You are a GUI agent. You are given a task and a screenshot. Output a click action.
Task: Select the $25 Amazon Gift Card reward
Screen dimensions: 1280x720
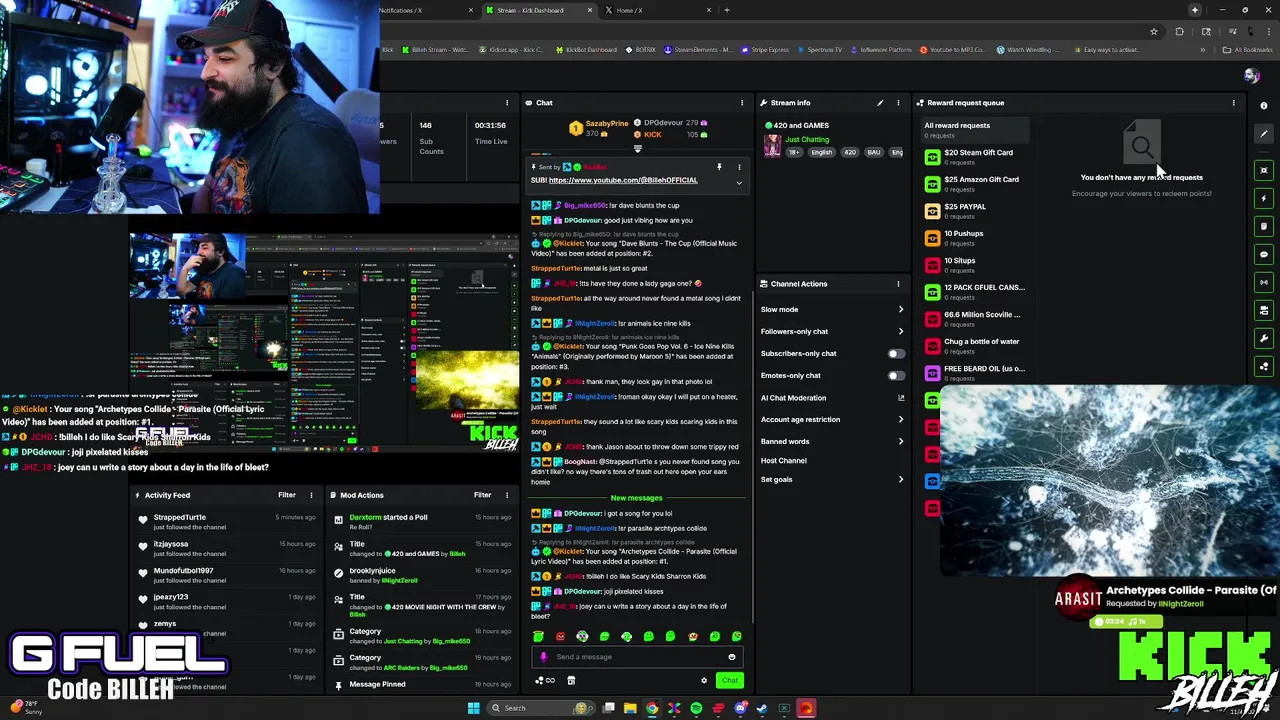click(x=975, y=183)
